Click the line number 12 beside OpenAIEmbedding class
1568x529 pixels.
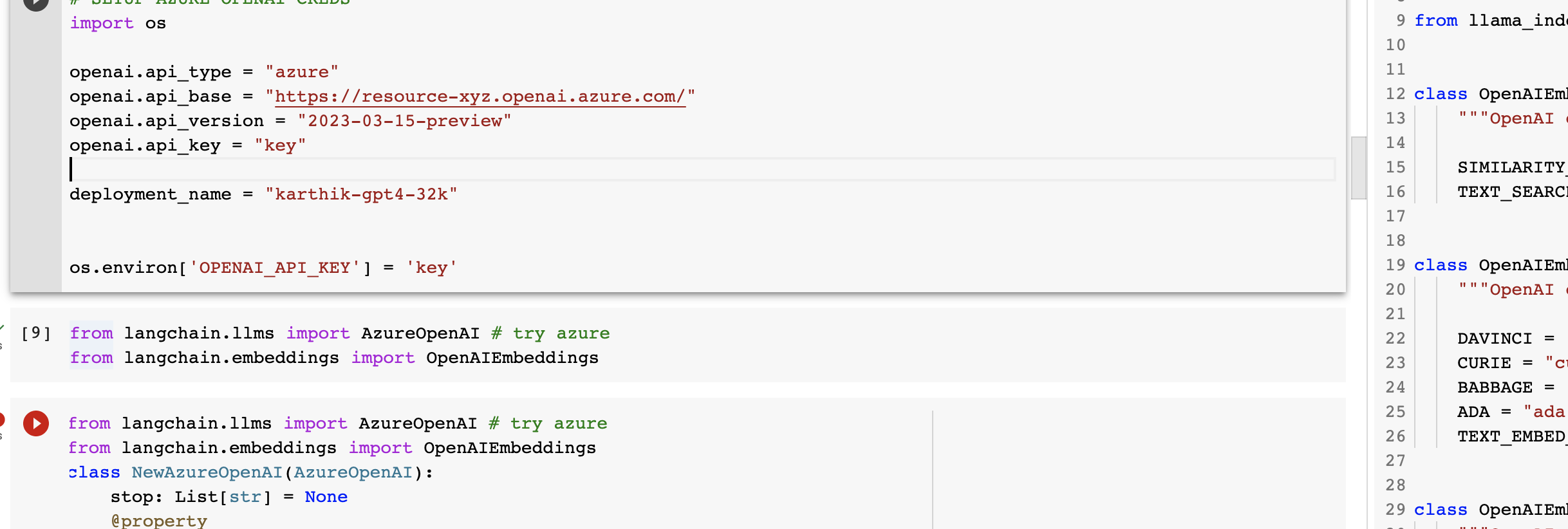(x=1395, y=93)
